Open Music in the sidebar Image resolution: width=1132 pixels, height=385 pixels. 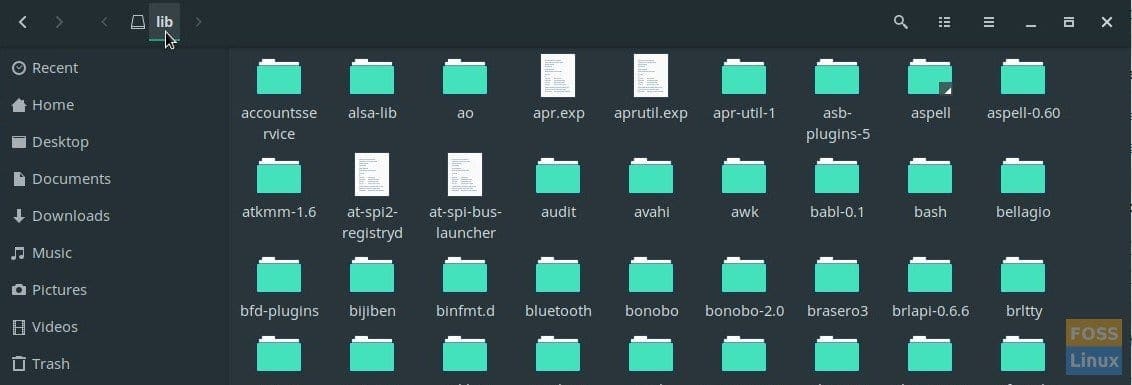tap(41, 253)
